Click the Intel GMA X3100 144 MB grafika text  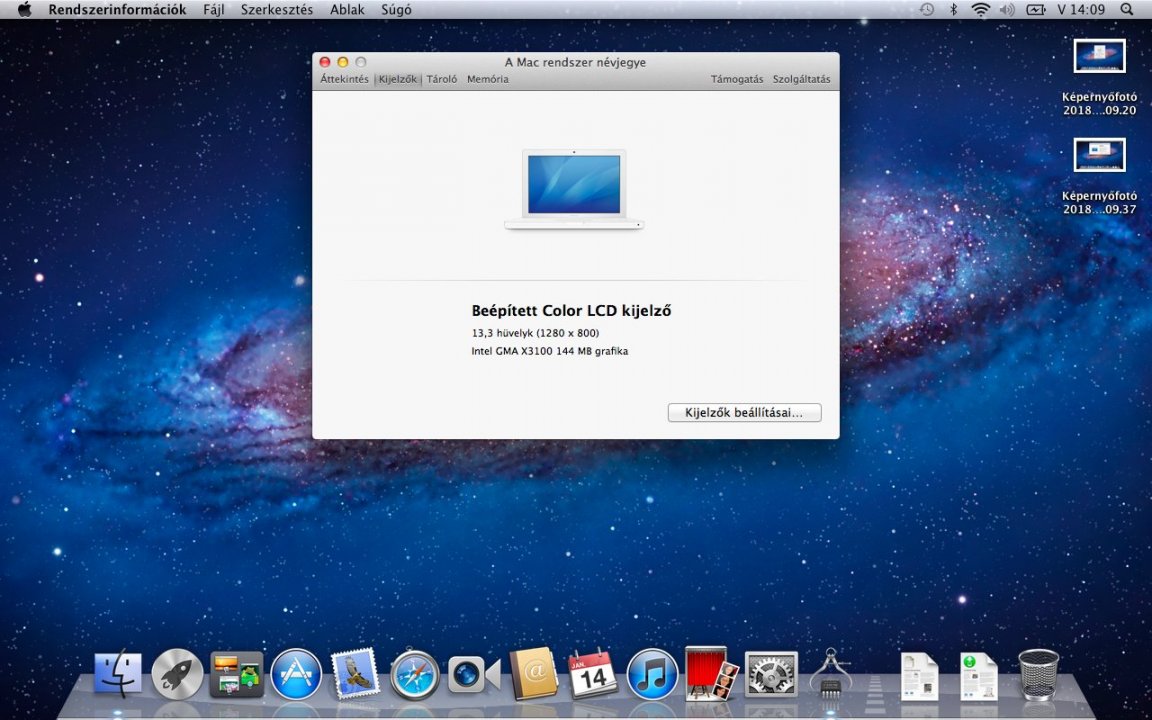pyautogui.click(x=550, y=351)
